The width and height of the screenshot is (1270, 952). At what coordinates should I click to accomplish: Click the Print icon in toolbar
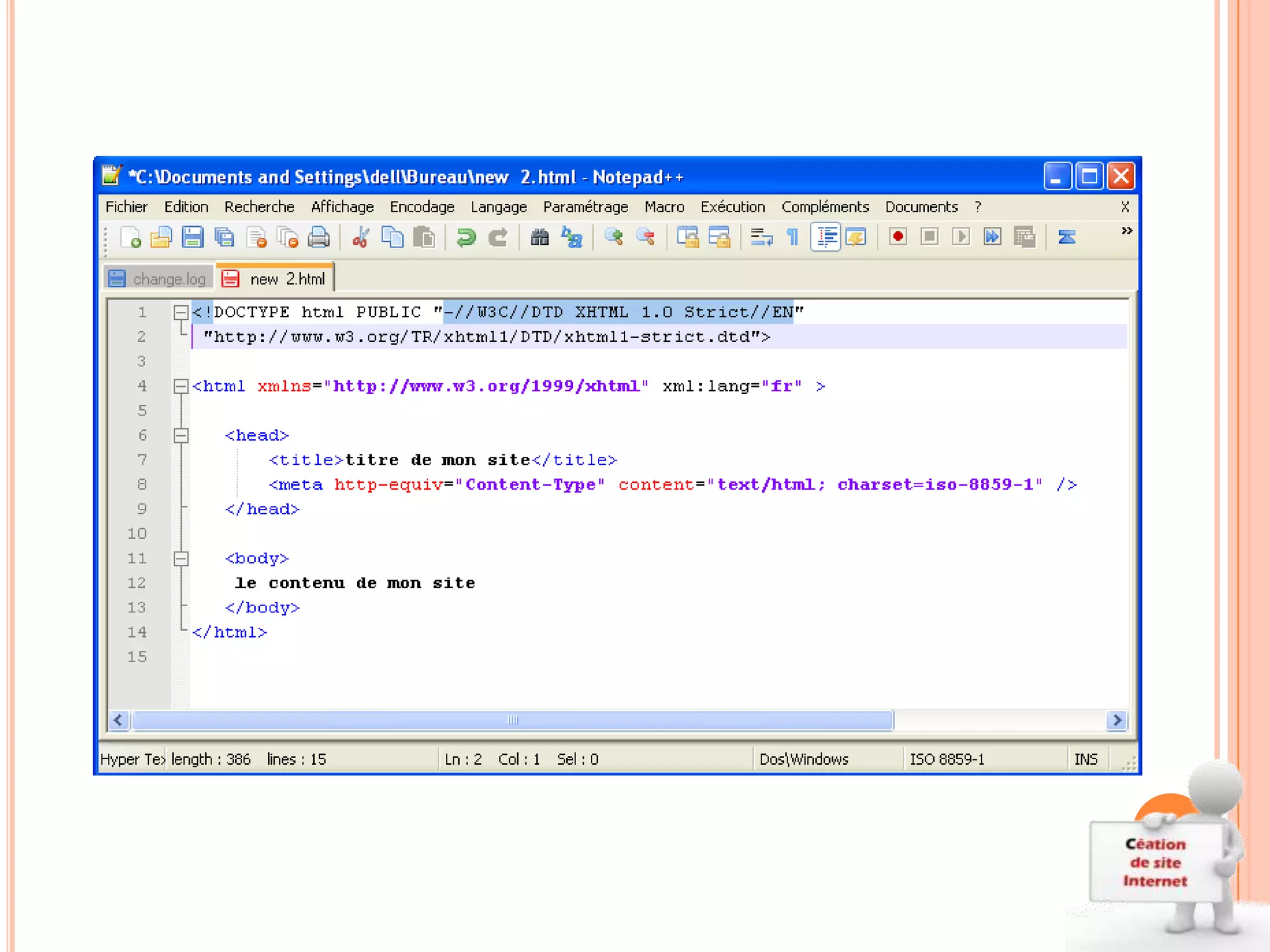pos(319,237)
